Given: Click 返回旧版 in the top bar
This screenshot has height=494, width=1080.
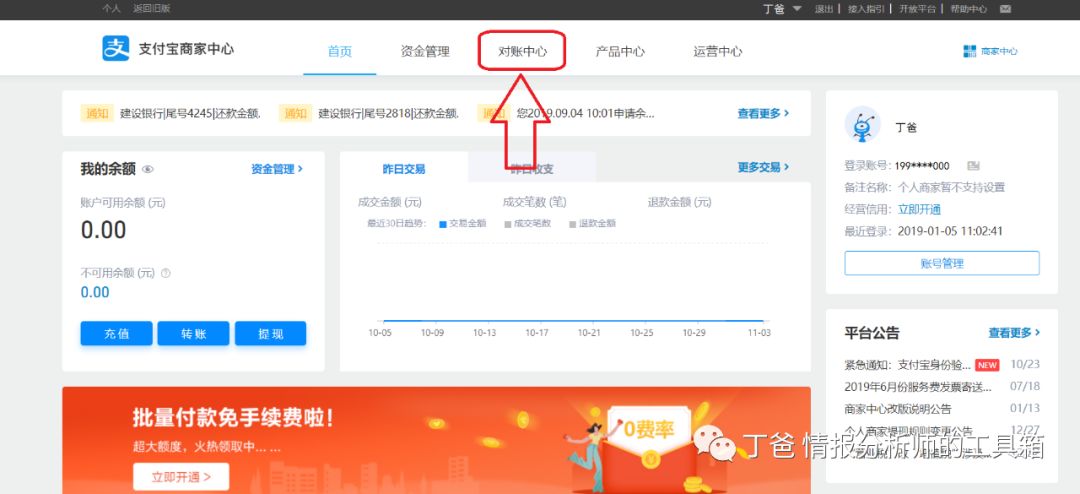Looking at the screenshot, I should coord(152,9).
